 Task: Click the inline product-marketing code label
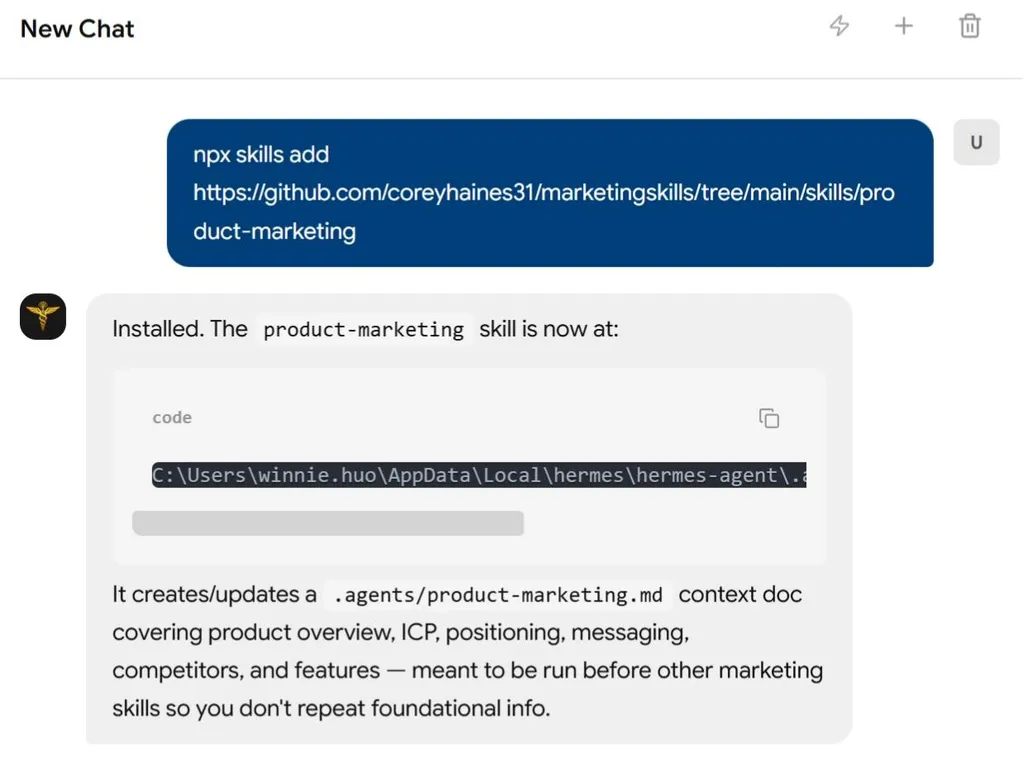(x=363, y=329)
